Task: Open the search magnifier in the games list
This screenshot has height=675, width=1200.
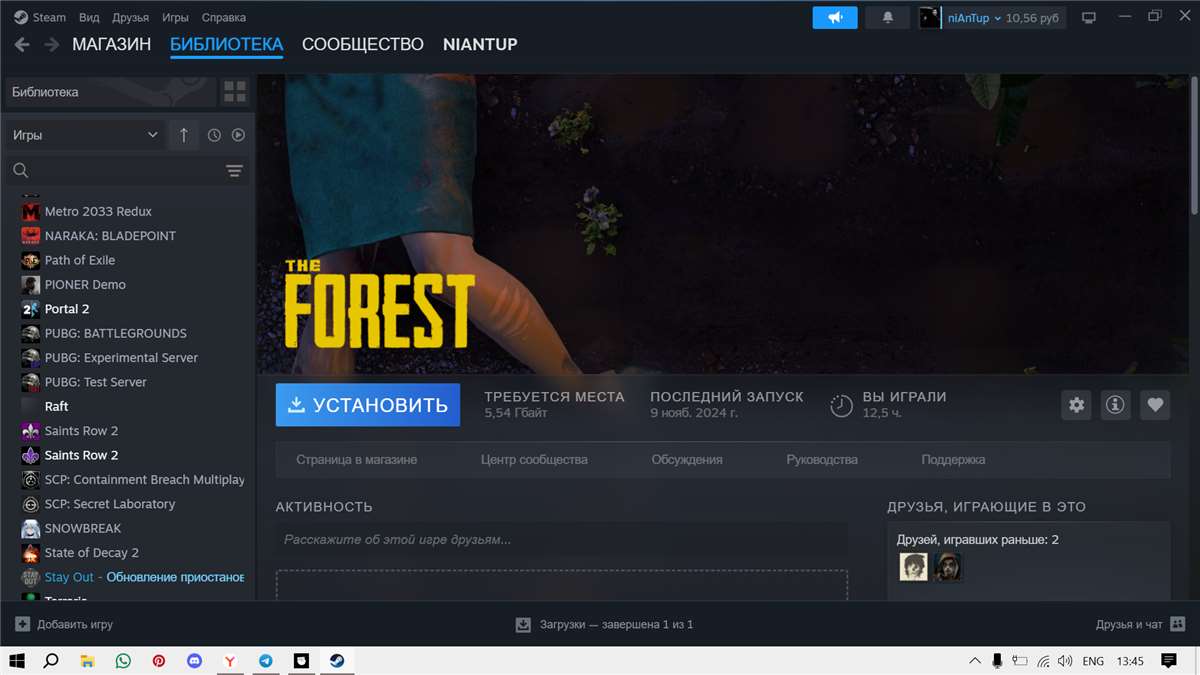Action: (20, 170)
